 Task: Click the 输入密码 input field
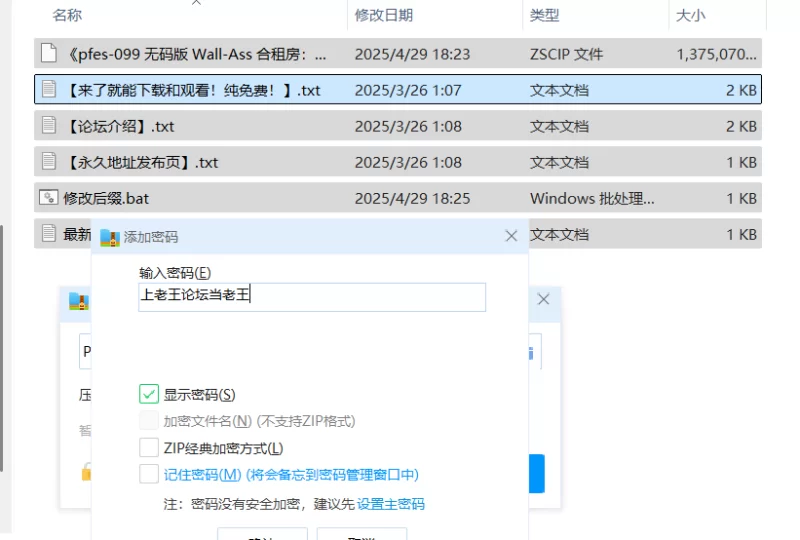(312, 297)
